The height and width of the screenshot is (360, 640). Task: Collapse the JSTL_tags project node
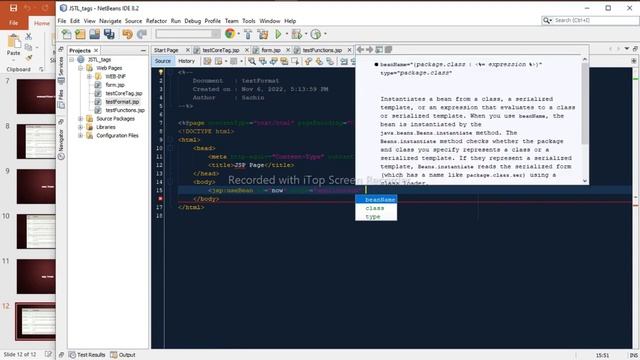tap(72, 60)
